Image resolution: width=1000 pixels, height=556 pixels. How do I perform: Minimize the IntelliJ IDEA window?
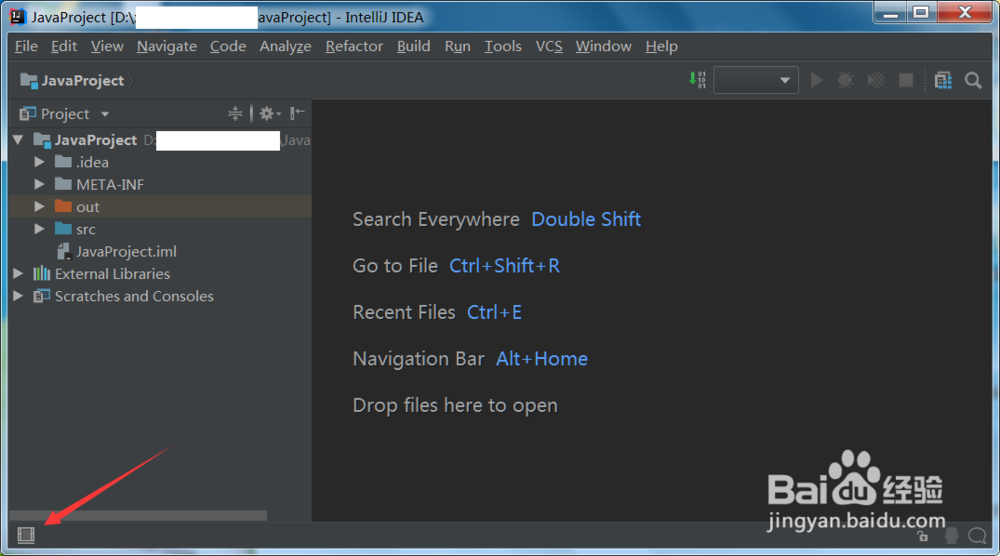point(891,13)
